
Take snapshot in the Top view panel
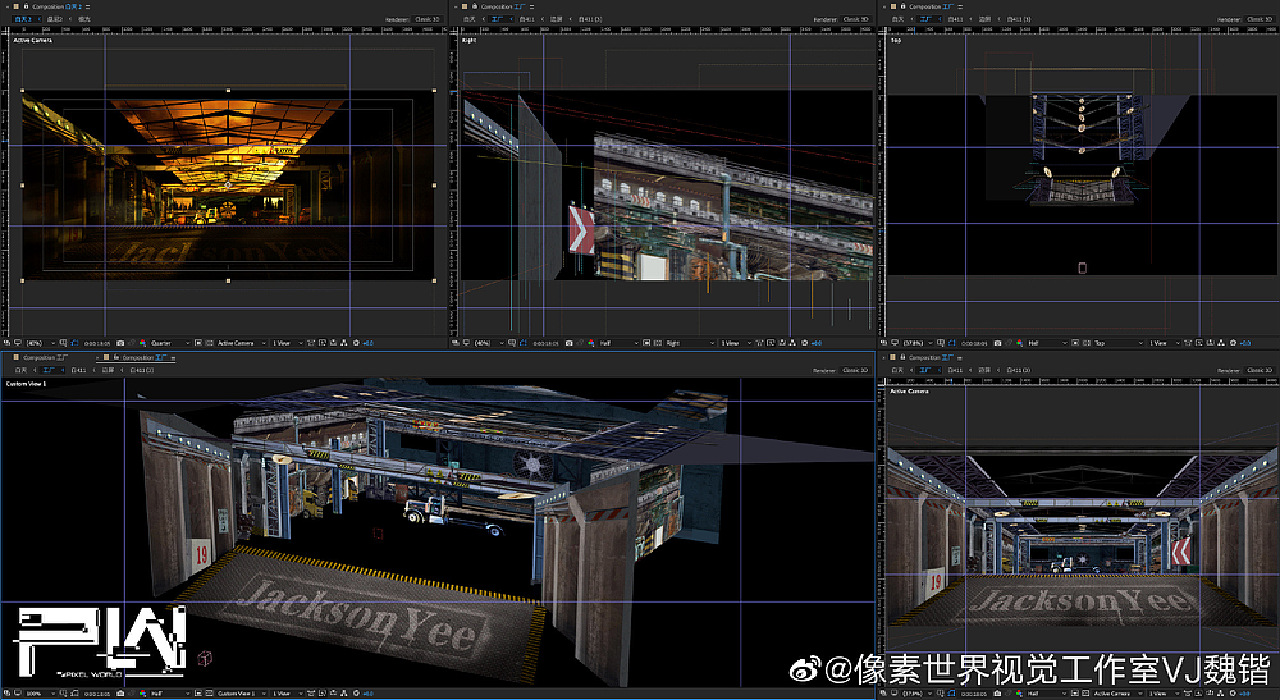tap(997, 343)
